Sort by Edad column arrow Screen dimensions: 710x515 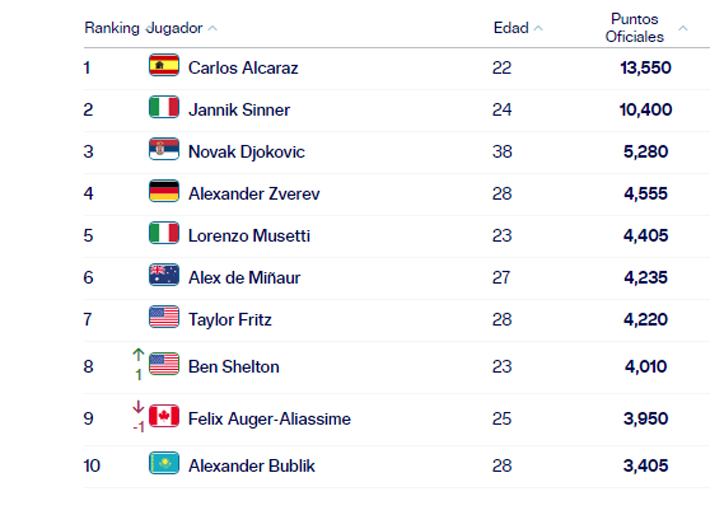539,28
